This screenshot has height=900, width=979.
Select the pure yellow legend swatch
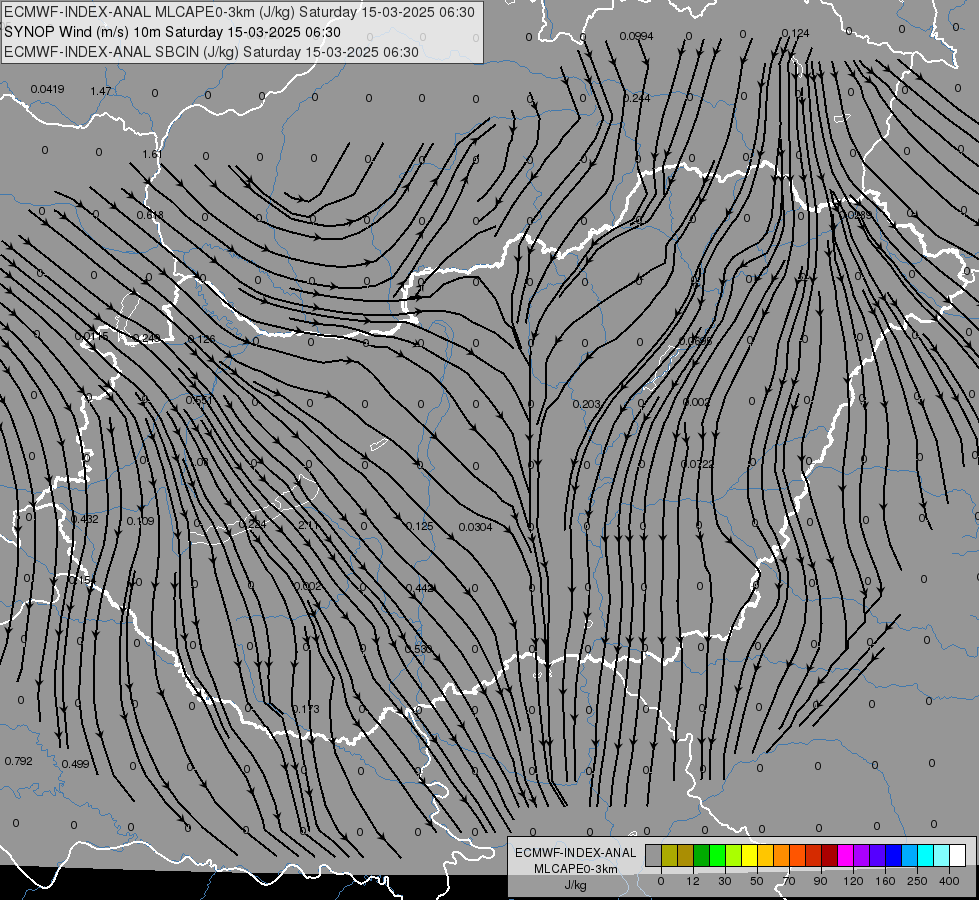tap(750, 855)
